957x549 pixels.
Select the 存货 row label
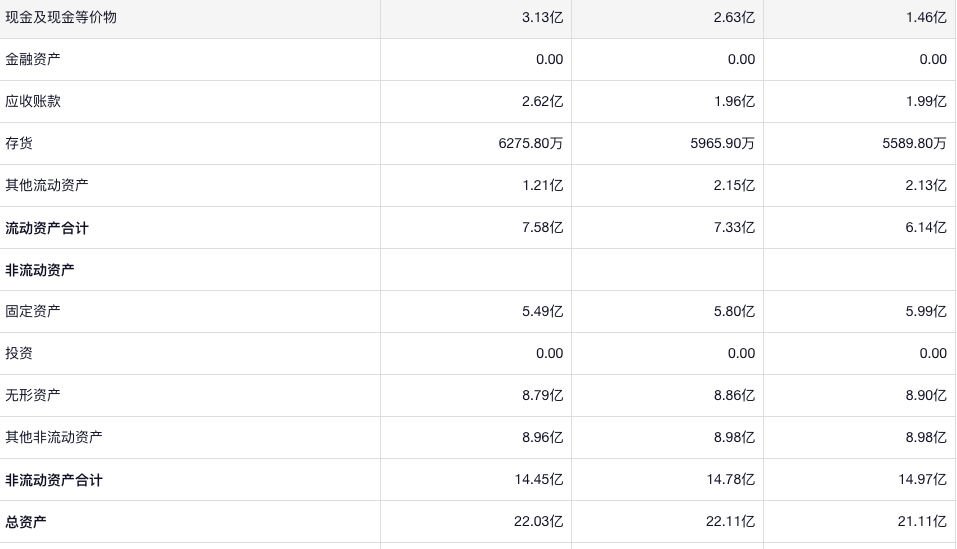point(19,143)
